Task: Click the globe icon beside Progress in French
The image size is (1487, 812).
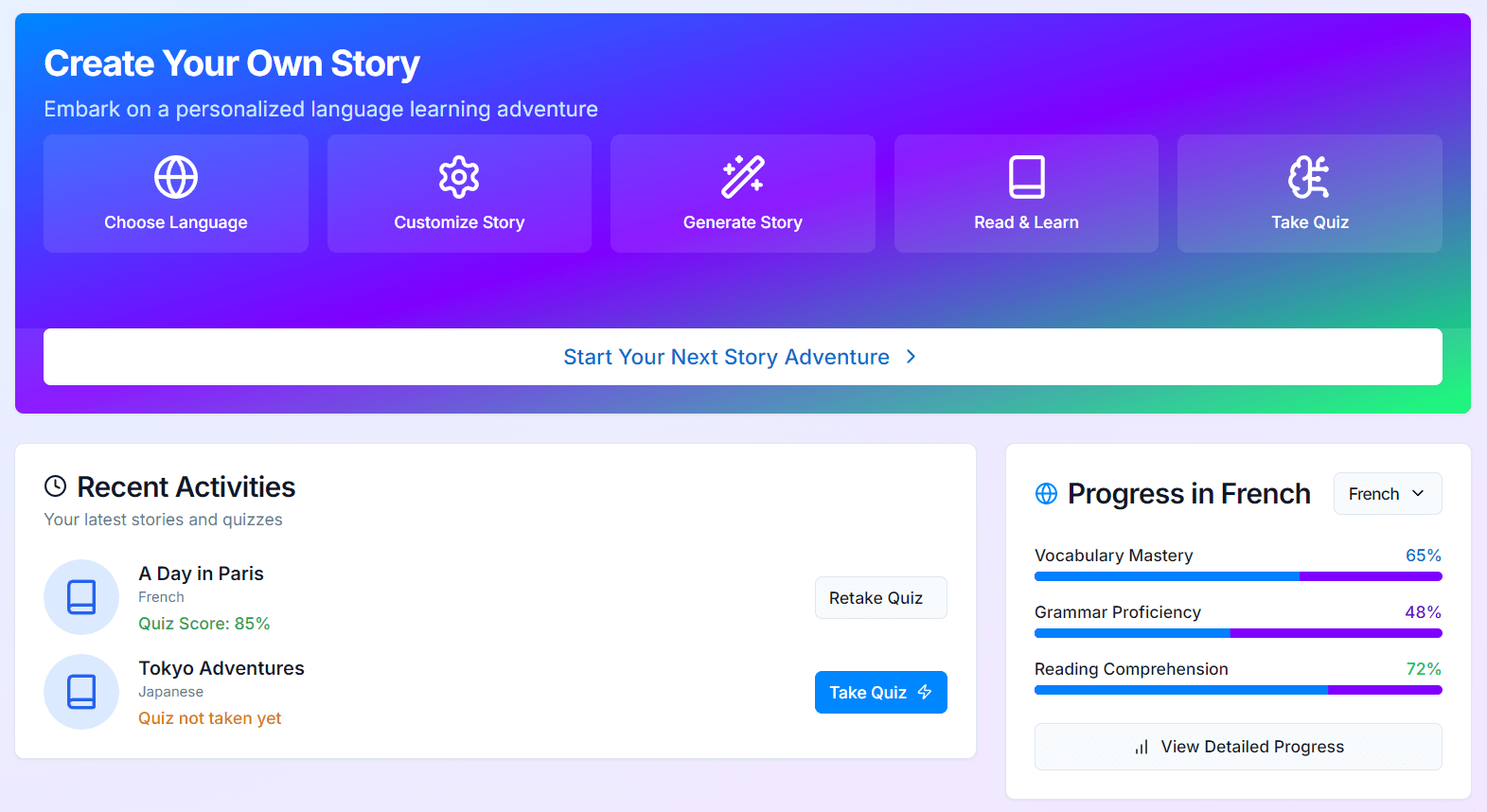Action: pyautogui.click(x=1046, y=494)
